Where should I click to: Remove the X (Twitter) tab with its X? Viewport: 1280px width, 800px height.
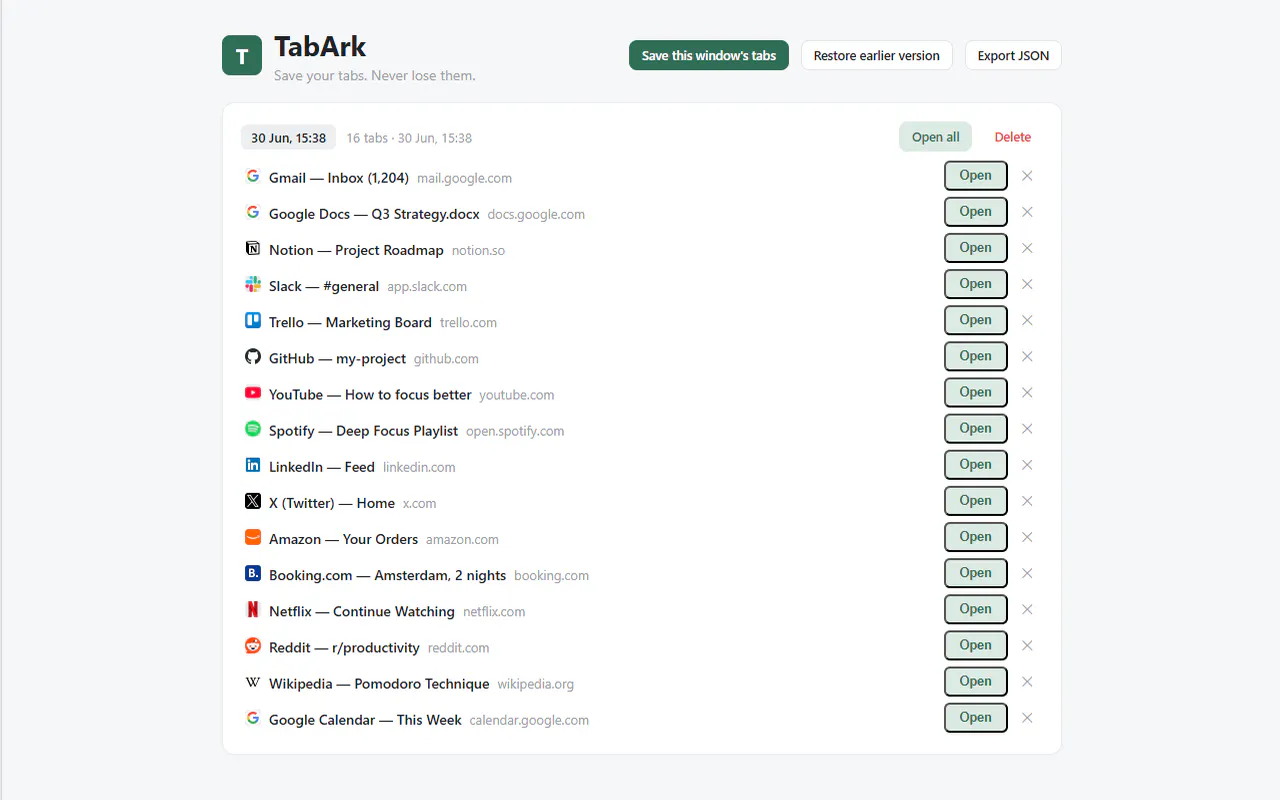1027,501
